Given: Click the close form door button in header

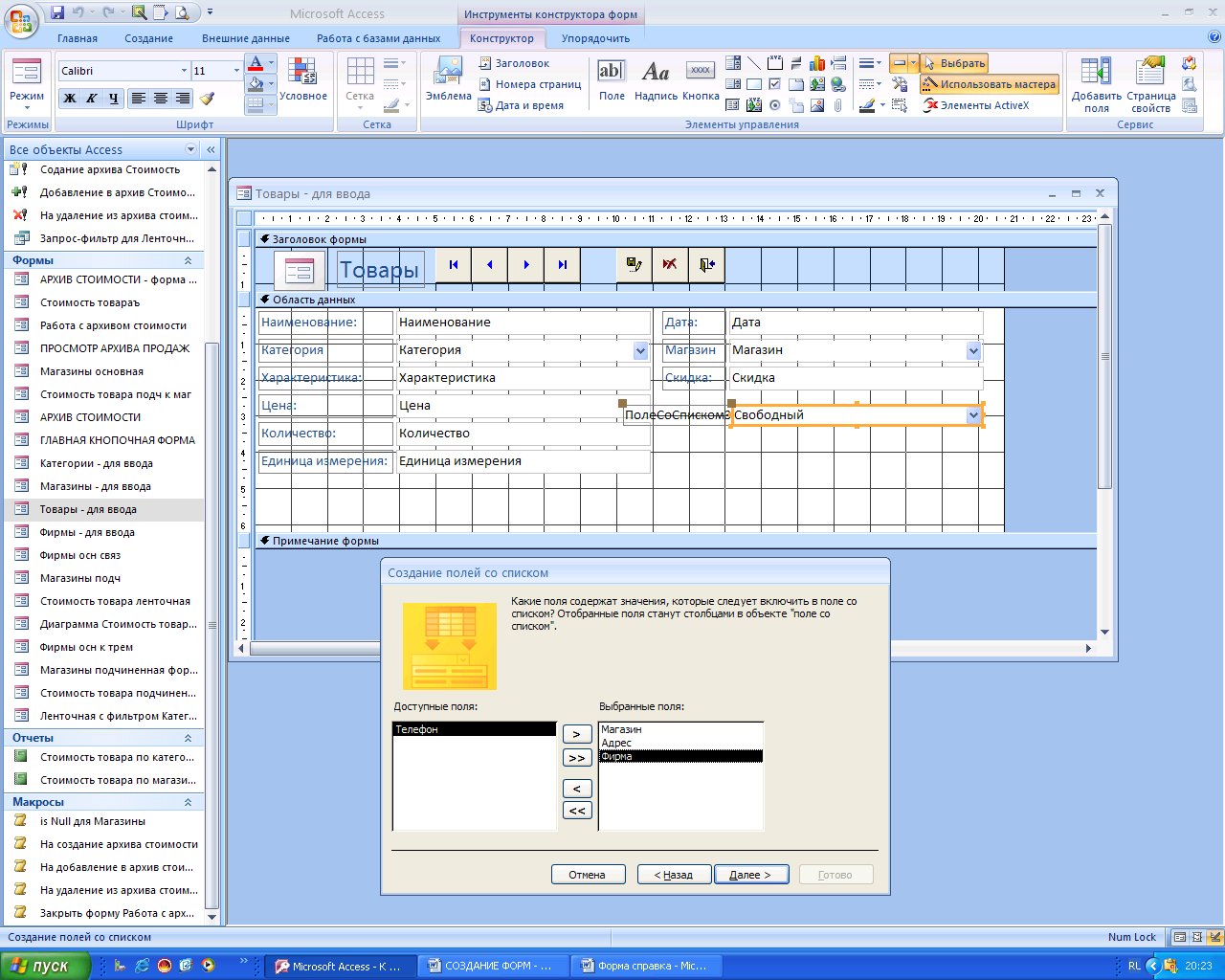Looking at the screenshot, I should [x=706, y=265].
